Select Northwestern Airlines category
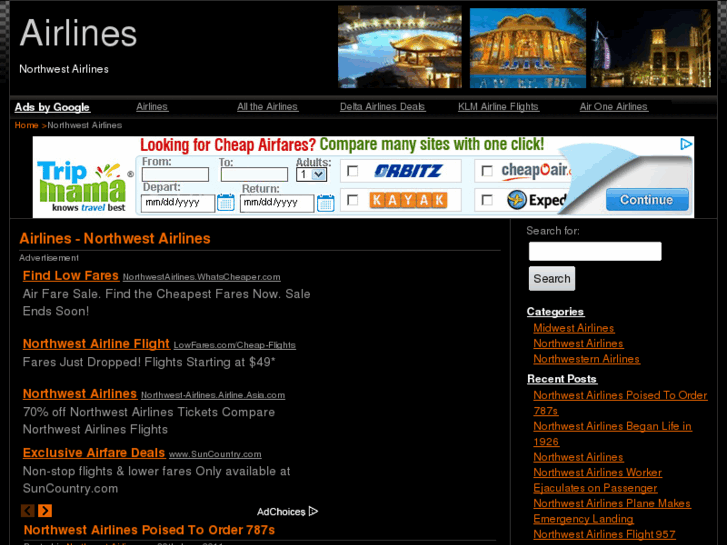Image resolution: width=727 pixels, height=545 pixels. coord(587,359)
